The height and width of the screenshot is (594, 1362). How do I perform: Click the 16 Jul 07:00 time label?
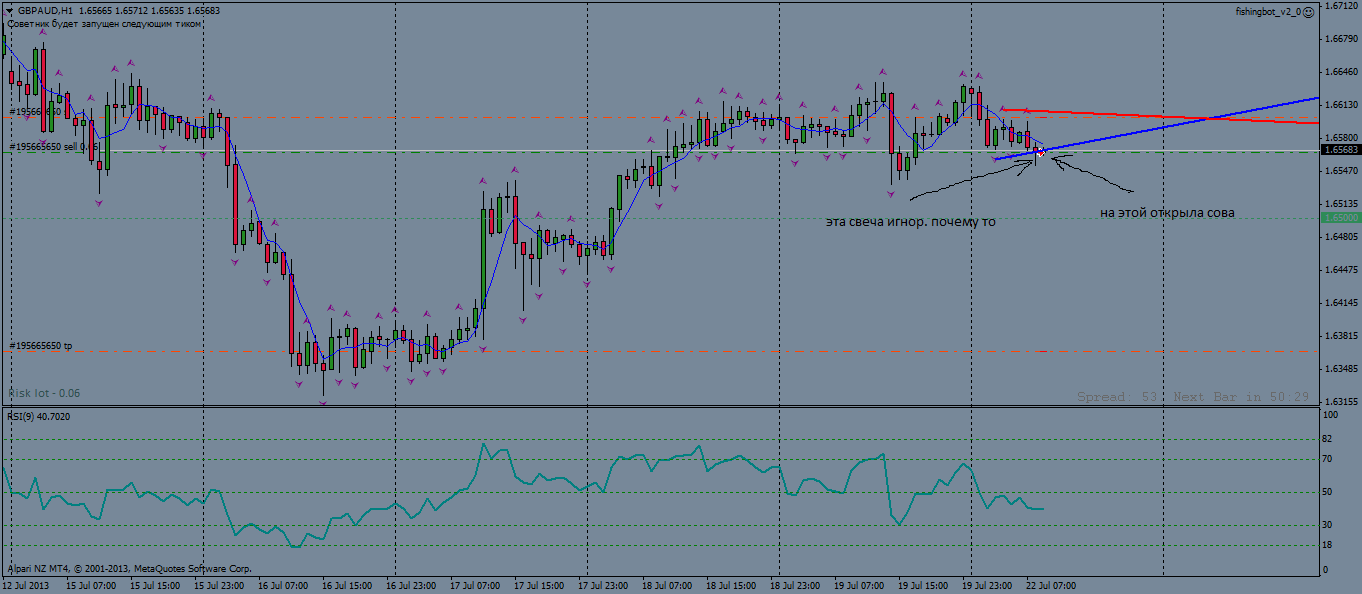[282, 585]
